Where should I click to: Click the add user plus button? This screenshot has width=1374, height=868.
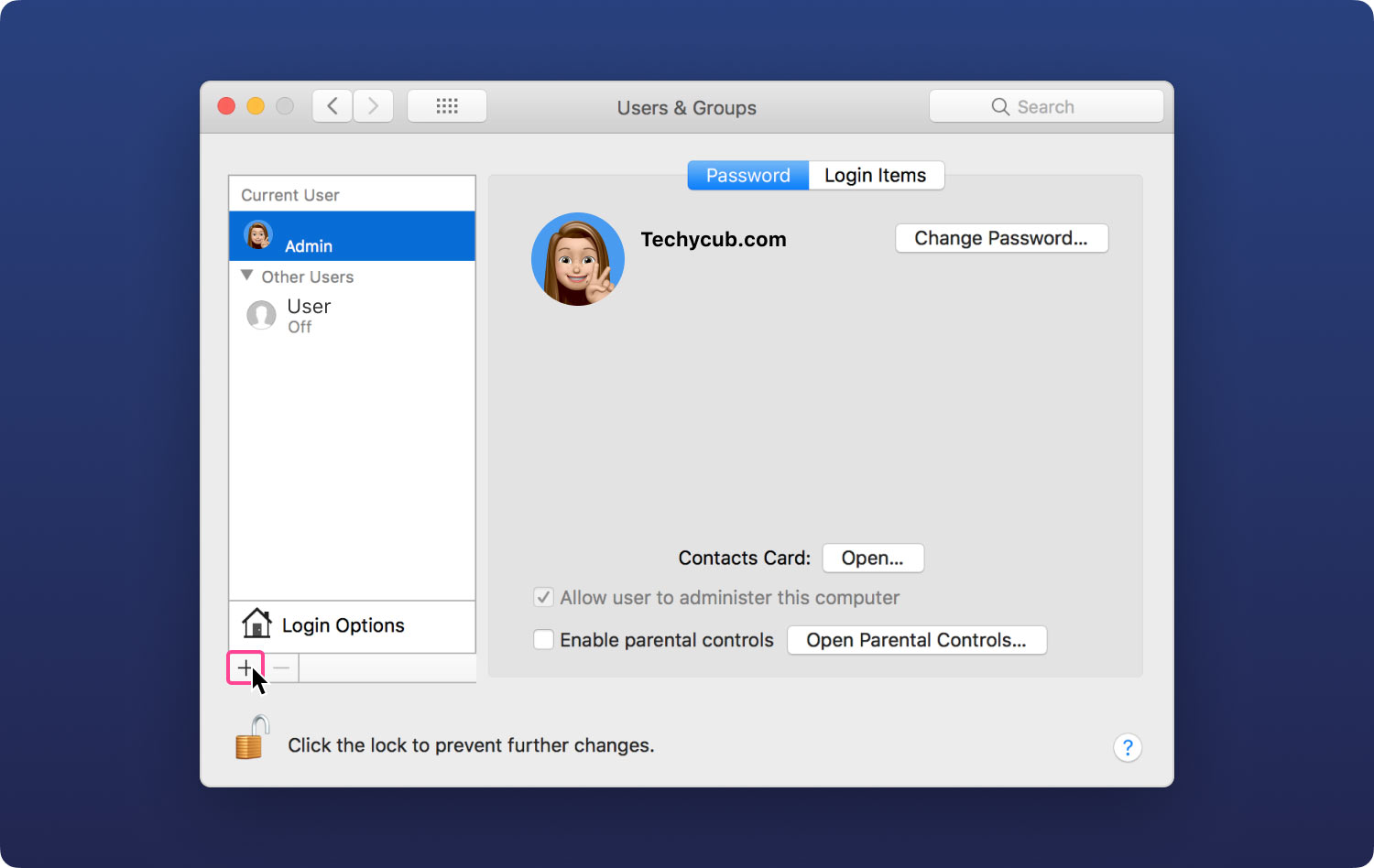[245, 667]
